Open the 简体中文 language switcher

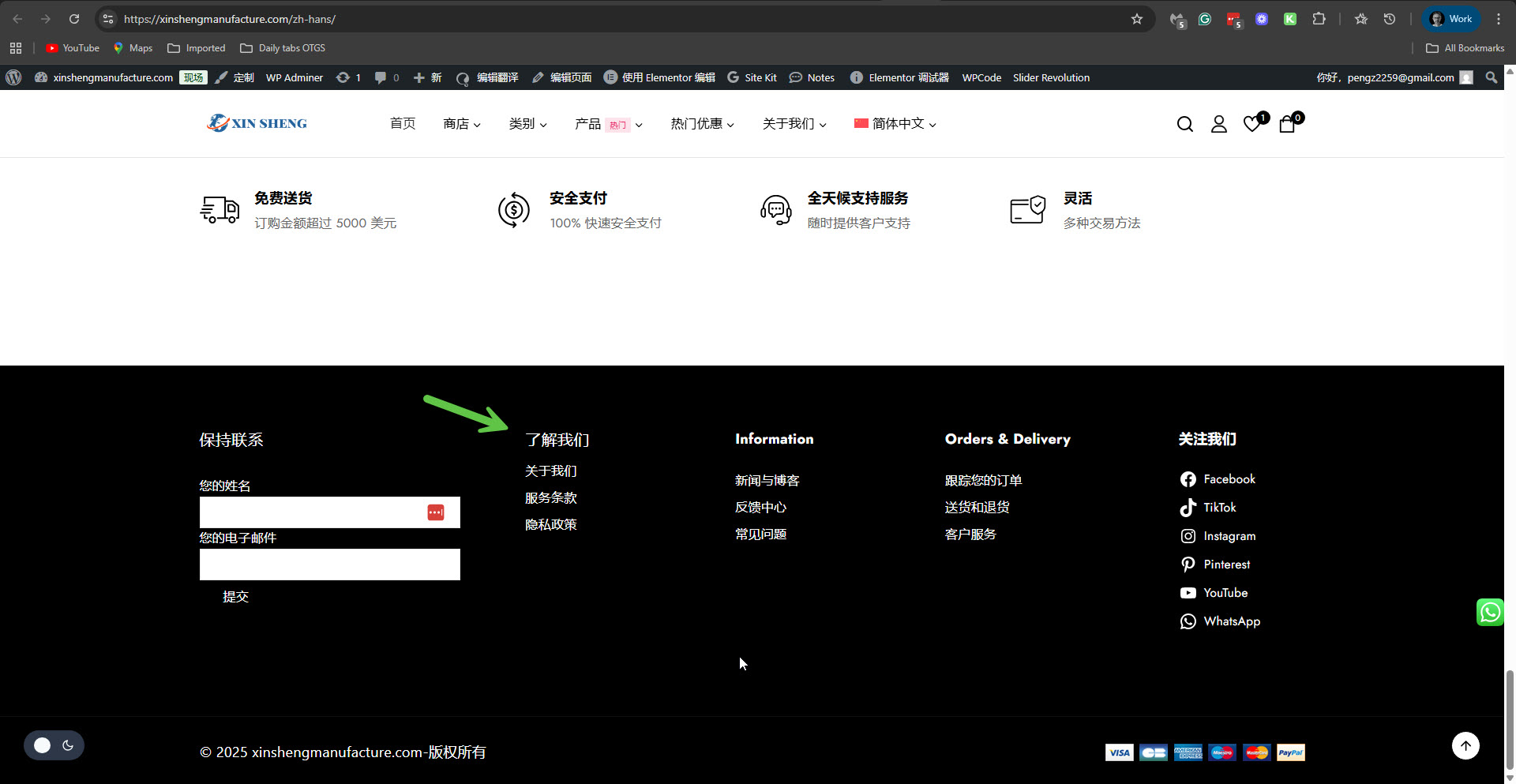click(x=895, y=124)
